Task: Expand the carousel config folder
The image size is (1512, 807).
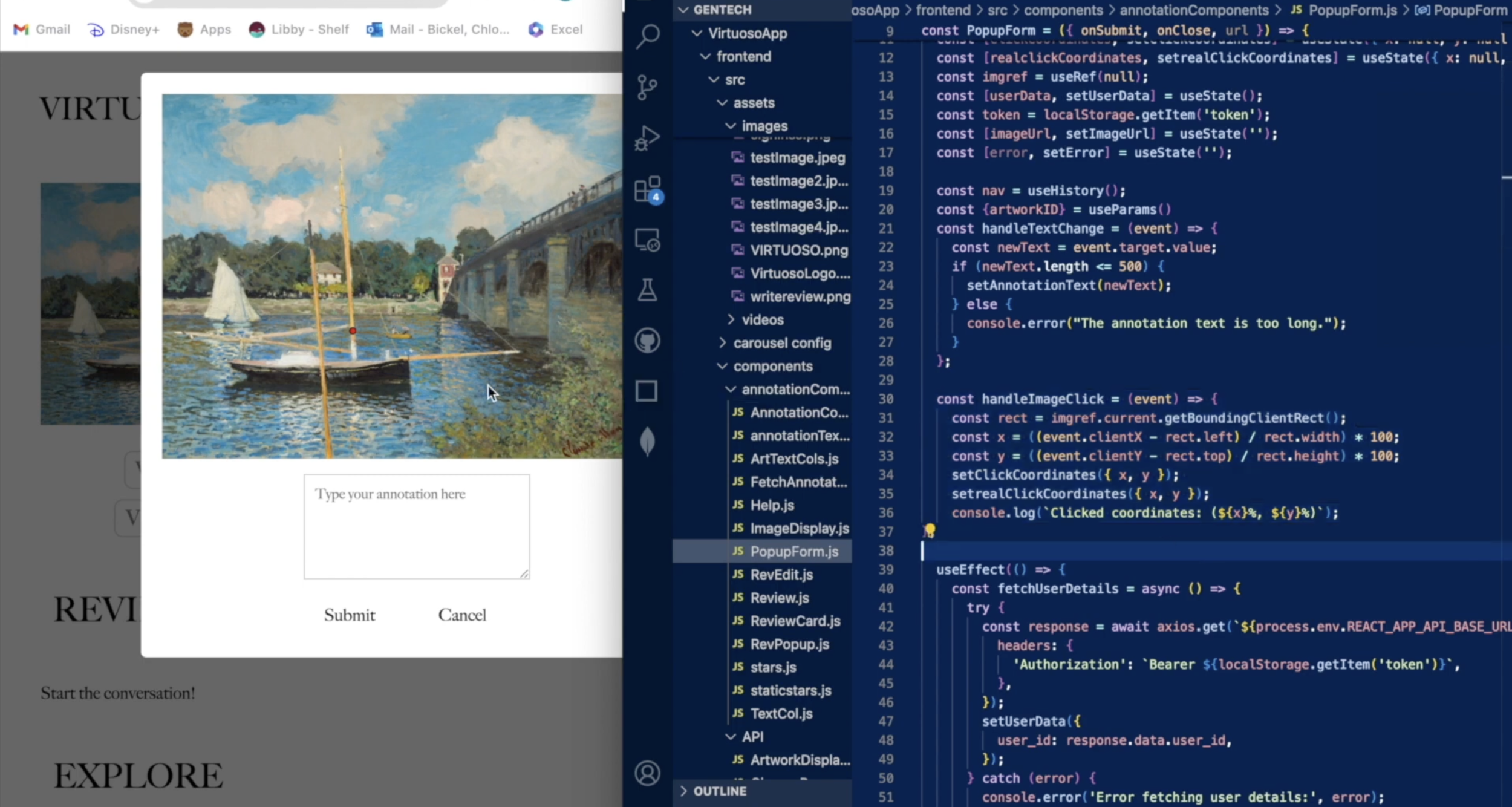Action: 781,343
